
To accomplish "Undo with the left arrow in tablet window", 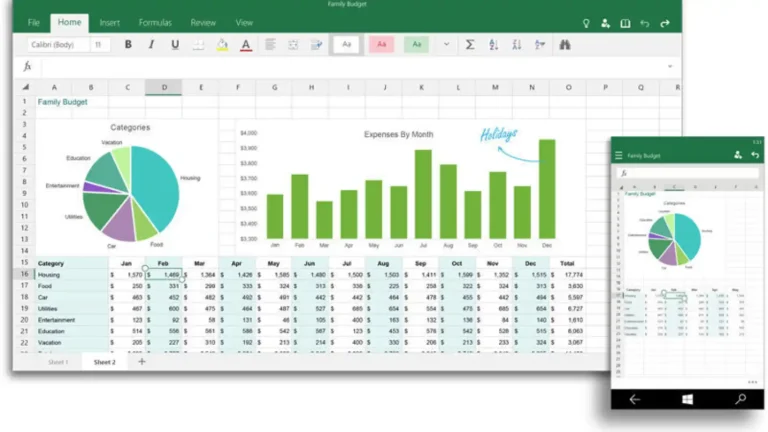I will [x=645, y=24].
